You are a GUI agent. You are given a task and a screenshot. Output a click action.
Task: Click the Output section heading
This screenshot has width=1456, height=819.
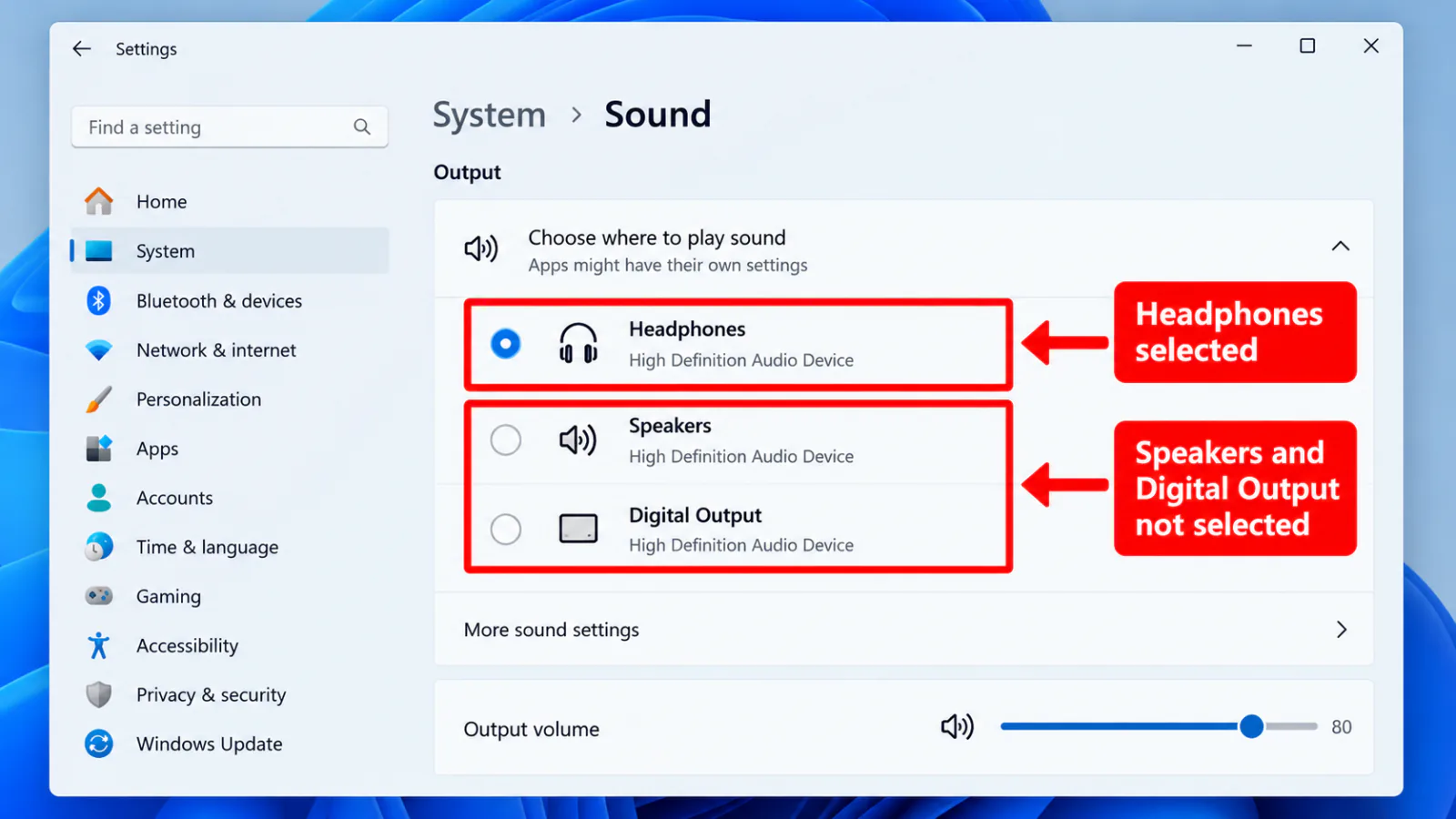click(467, 172)
